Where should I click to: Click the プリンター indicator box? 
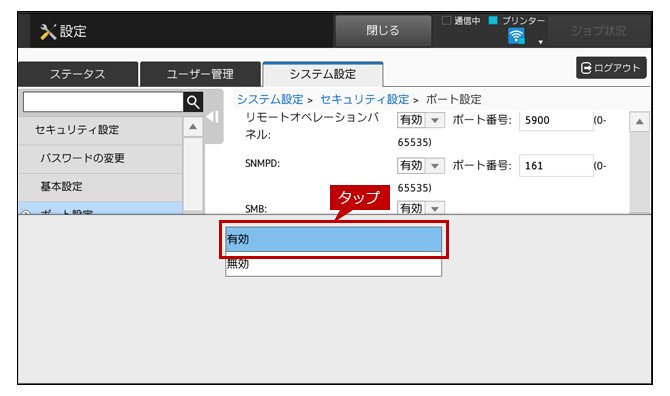[493, 21]
